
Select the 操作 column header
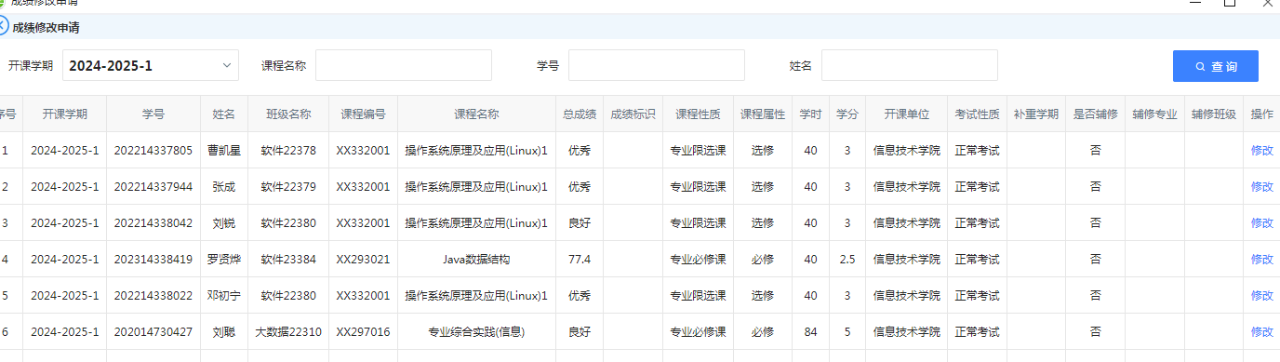[1262, 114]
